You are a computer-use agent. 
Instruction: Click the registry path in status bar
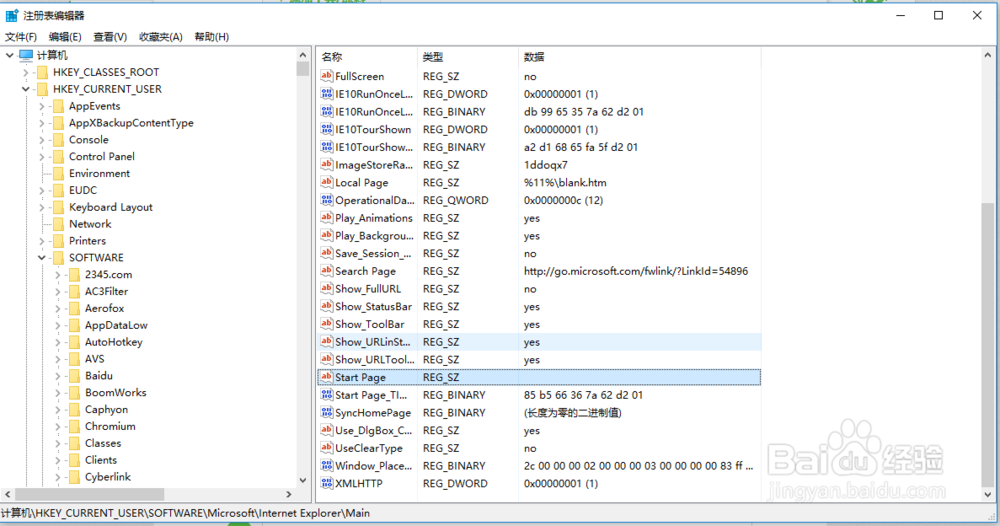[185, 513]
